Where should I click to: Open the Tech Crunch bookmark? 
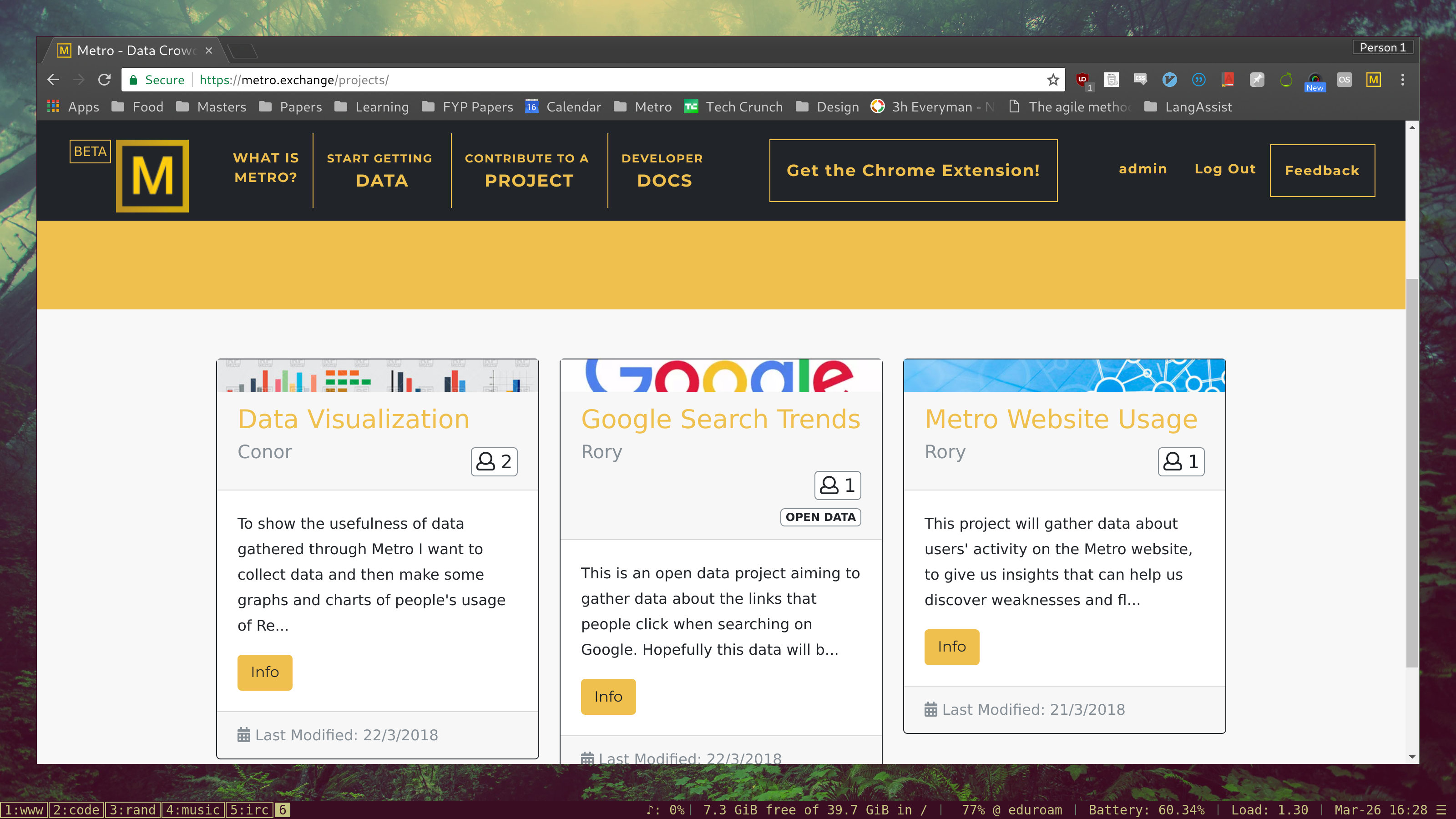pyautogui.click(x=733, y=107)
